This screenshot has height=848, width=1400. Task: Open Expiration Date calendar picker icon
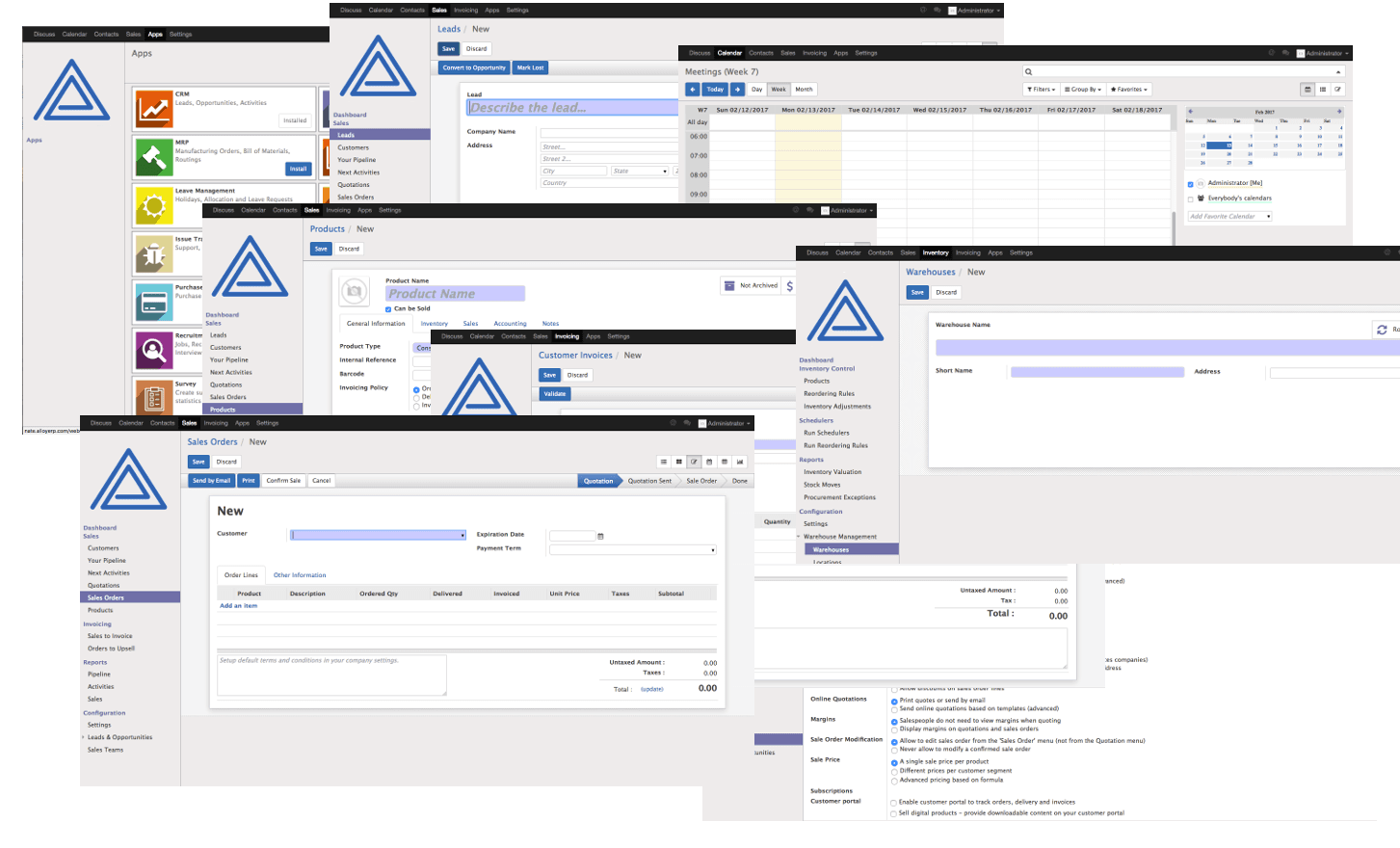tap(600, 536)
